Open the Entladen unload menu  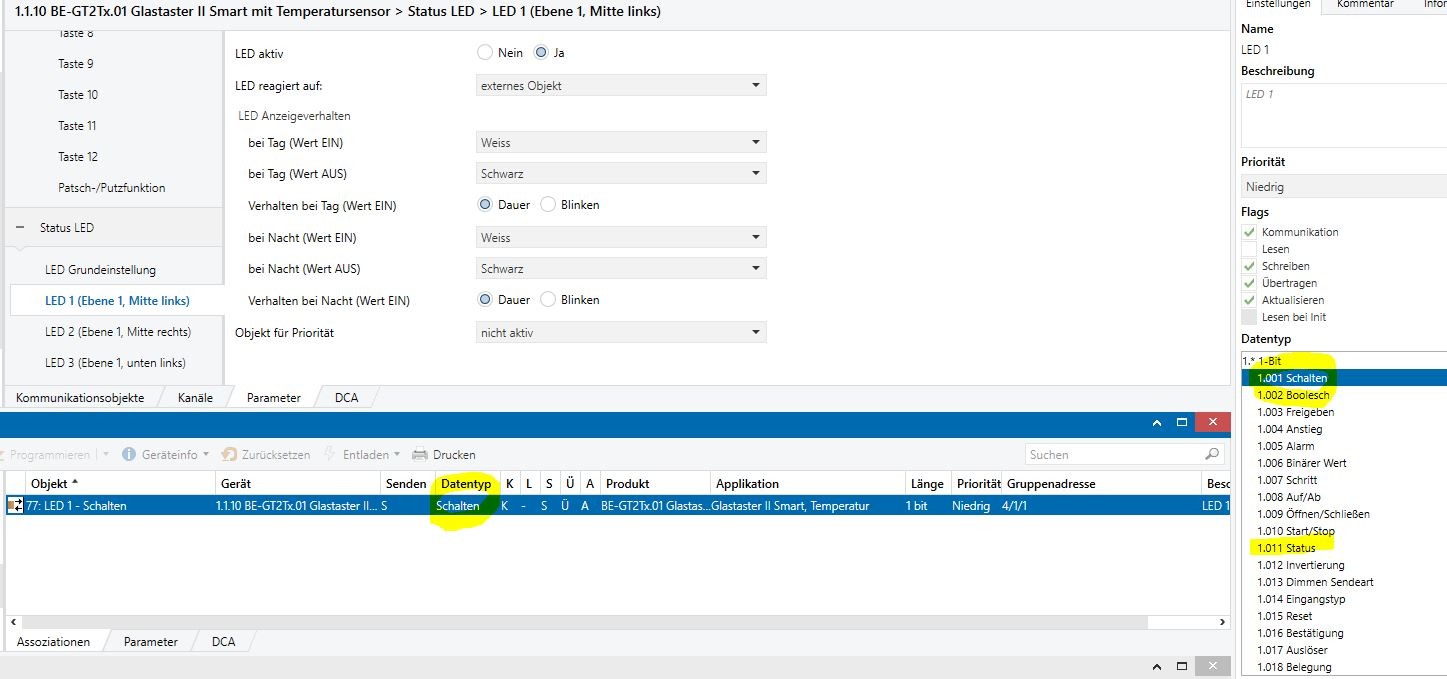click(361, 454)
